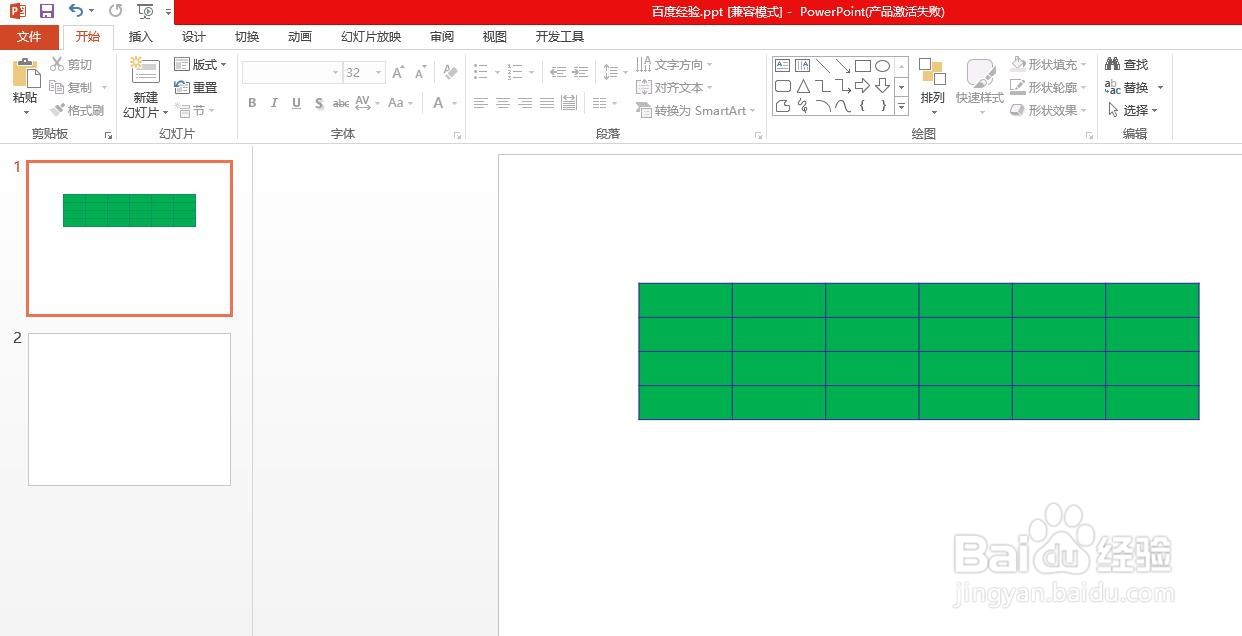Open the 文件 (File) menu
Image resolution: width=1242 pixels, height=636 pixels.
[x=29, y=37]
